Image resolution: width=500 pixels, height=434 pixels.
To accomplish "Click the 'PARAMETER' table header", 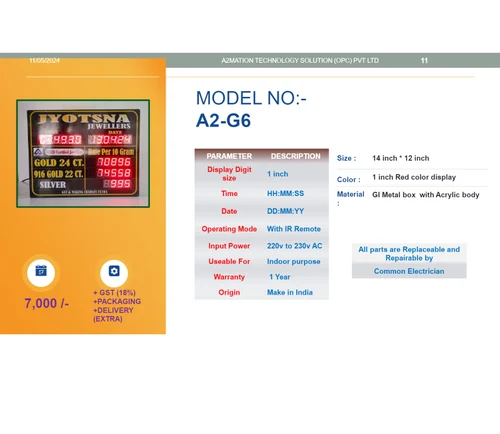I will pos(229,156).
